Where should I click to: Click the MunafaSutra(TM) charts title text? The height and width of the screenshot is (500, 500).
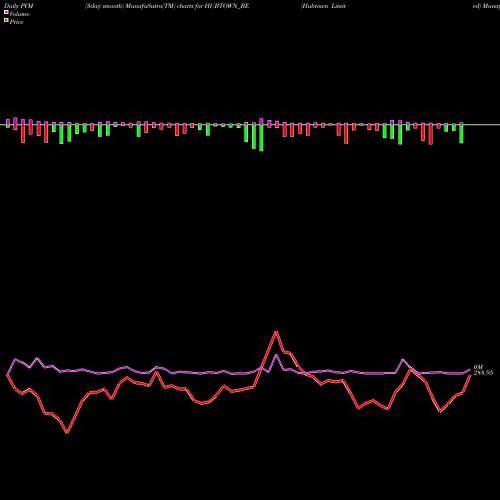click(167, 6)
